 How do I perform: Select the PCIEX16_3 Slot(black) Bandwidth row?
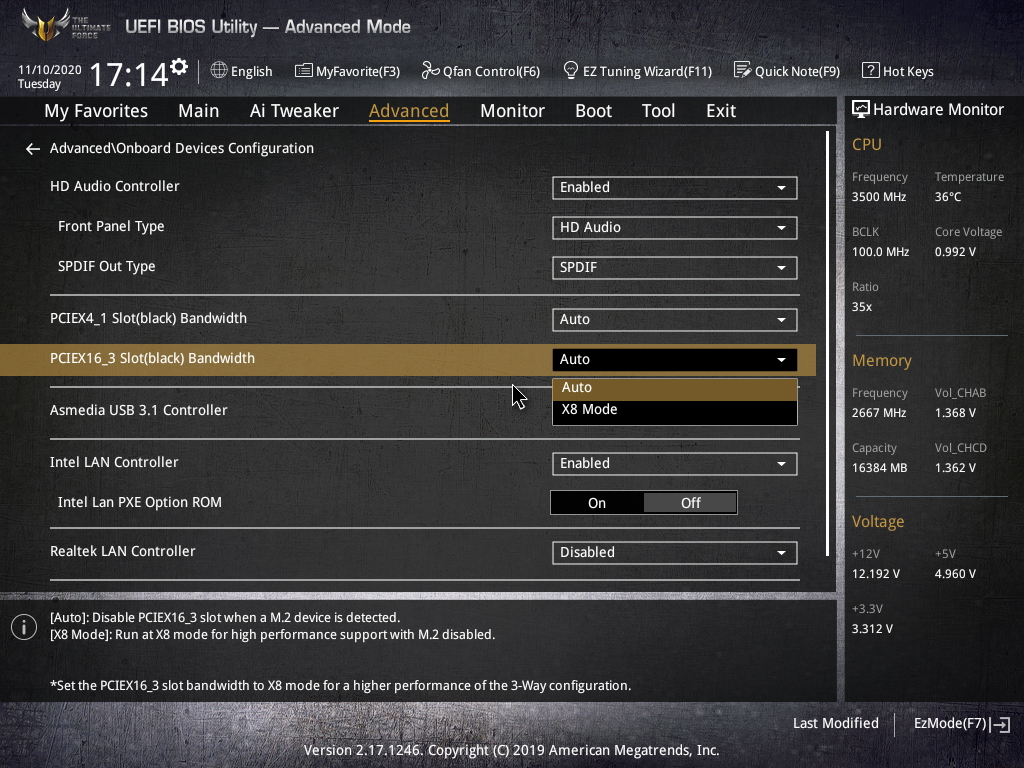point(408,359)
